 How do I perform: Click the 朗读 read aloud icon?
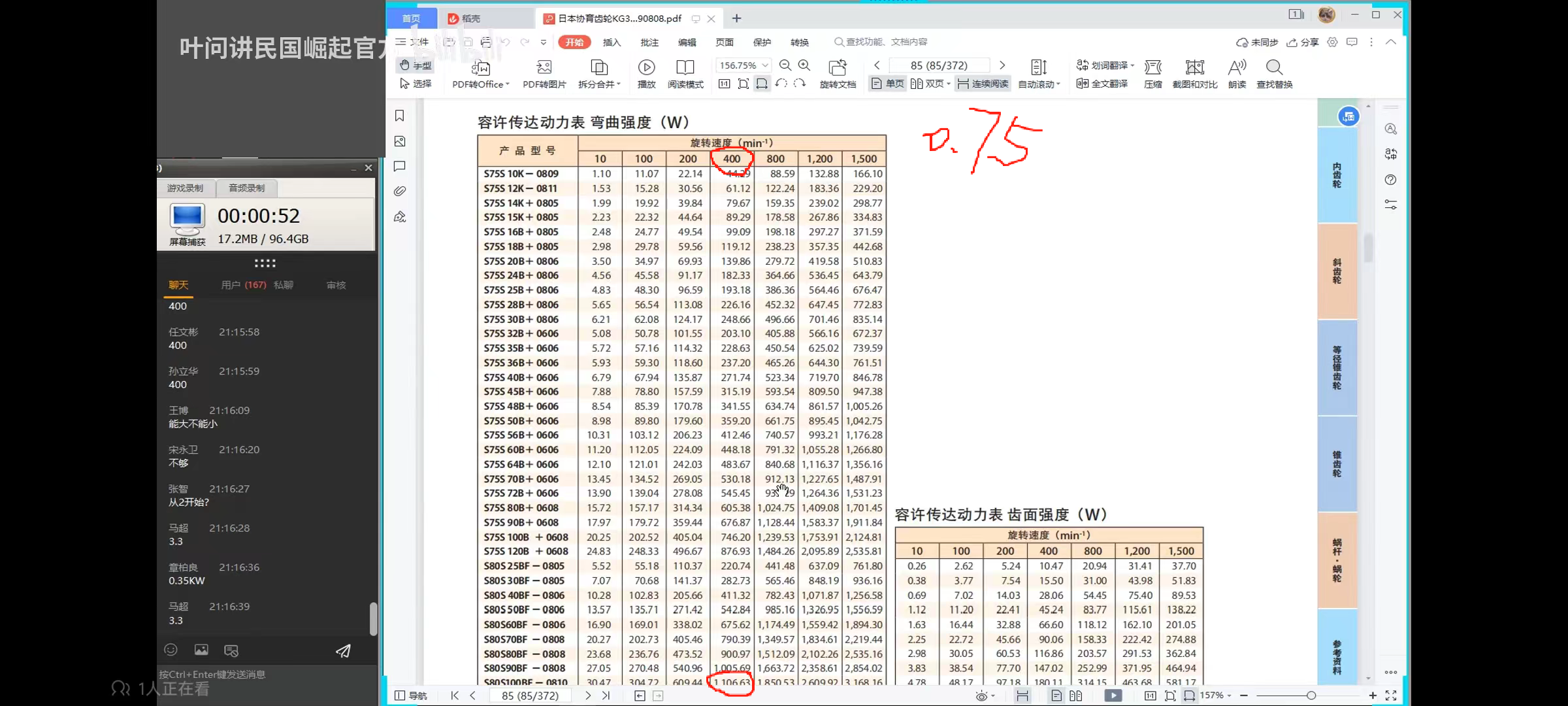click(x=1236, y=67)
